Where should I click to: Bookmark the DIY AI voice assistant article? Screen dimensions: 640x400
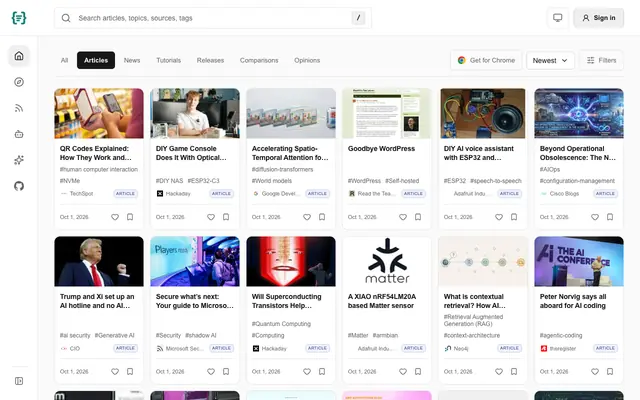(x=514, y=217)
